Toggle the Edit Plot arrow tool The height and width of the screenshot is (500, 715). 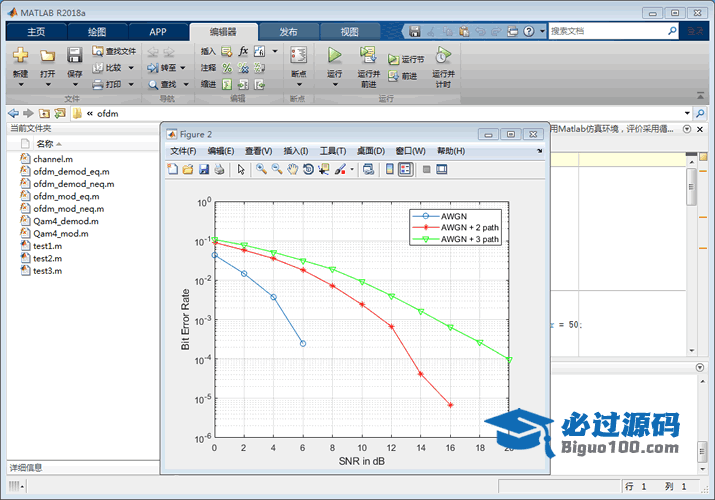(241, 169)
